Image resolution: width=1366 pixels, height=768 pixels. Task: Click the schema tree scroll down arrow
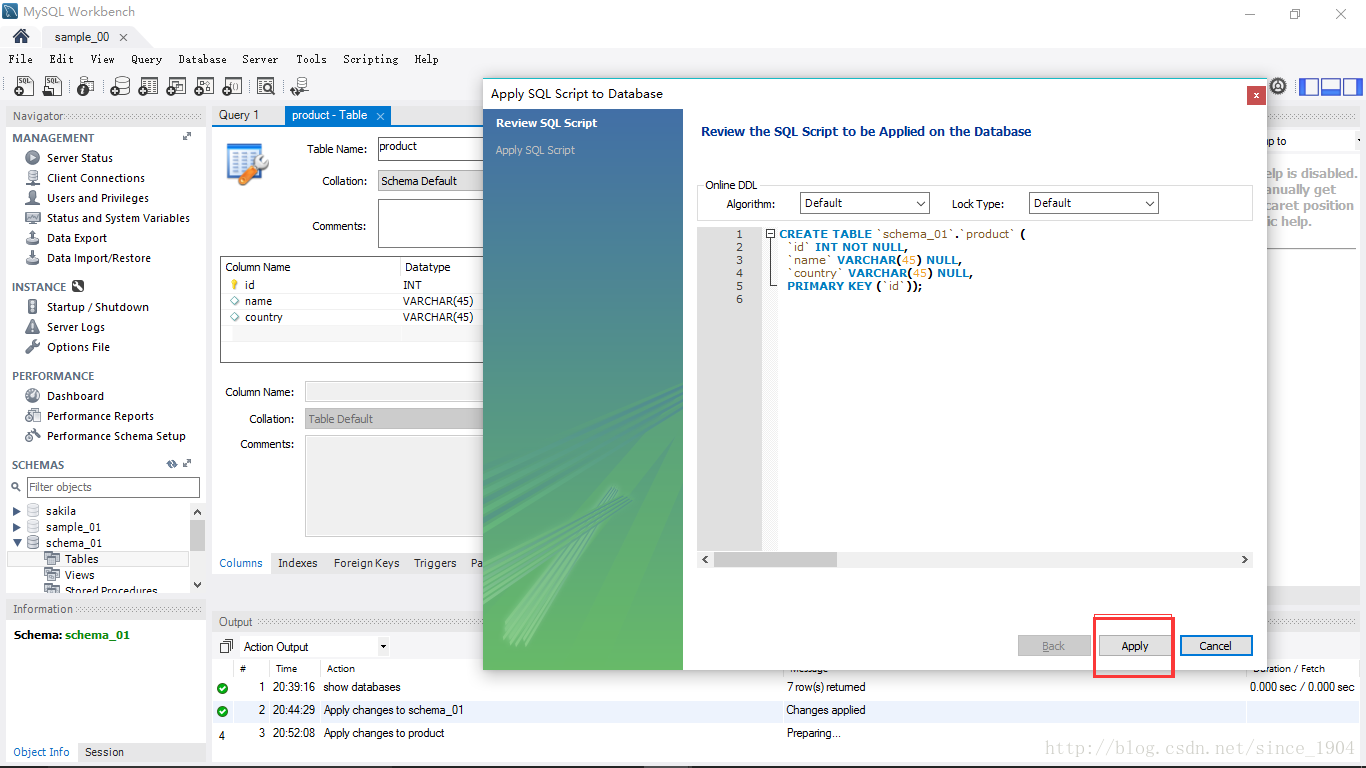pyautogui.click(x=198, y=586)
